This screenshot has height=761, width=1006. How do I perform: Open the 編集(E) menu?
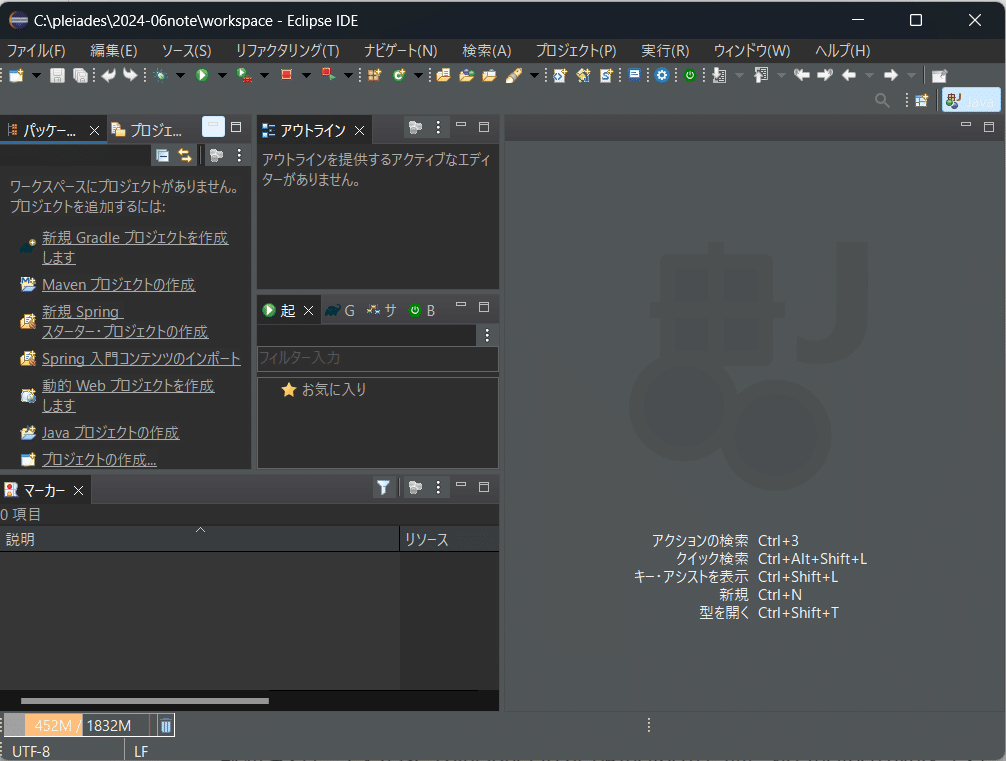pos(114,51)
